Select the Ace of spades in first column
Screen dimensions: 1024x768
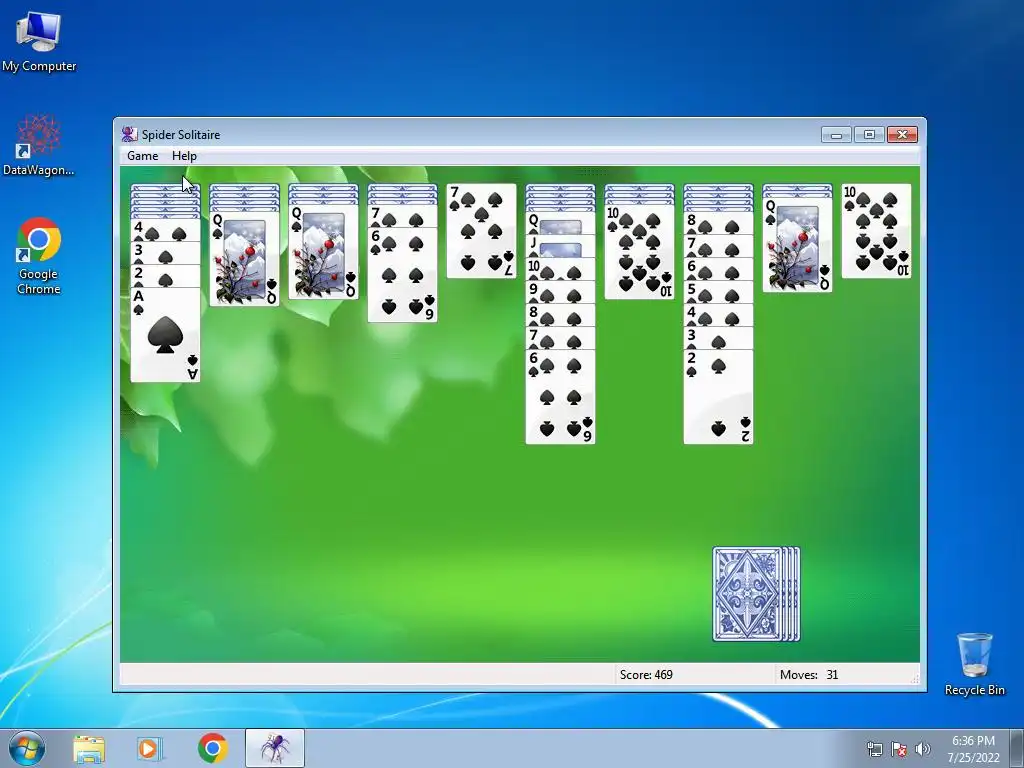[x=165, y=335]
